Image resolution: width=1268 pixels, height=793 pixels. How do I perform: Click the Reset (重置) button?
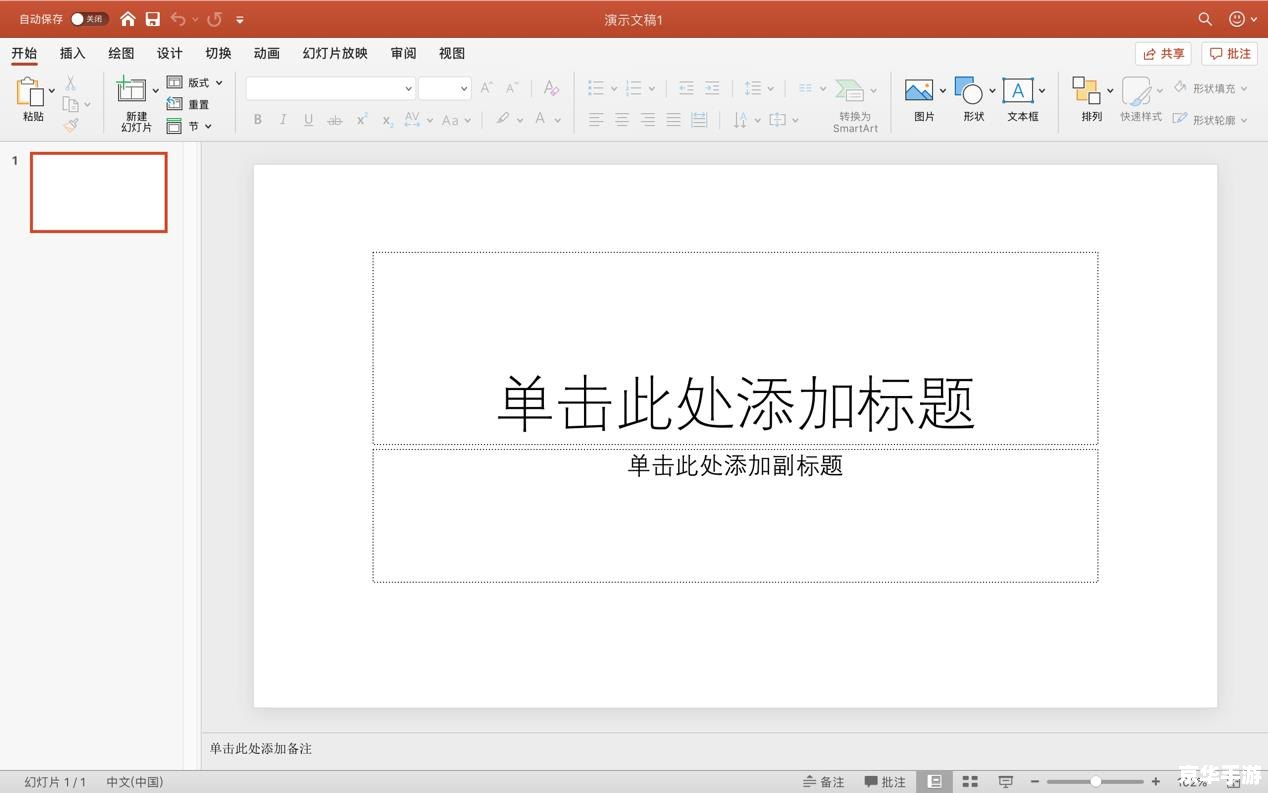click(189, 104)
